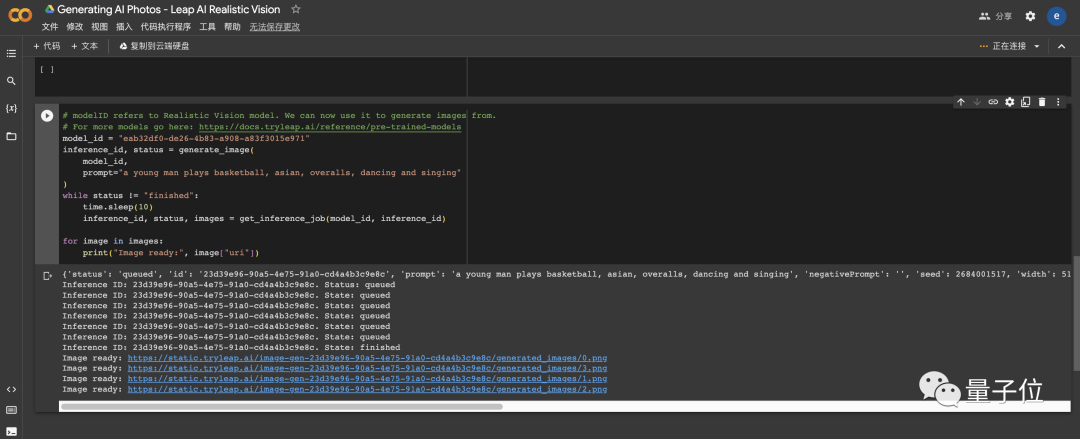1080x439 pixels.
Task: Open the code snippets panel
Action: point(11,389)
